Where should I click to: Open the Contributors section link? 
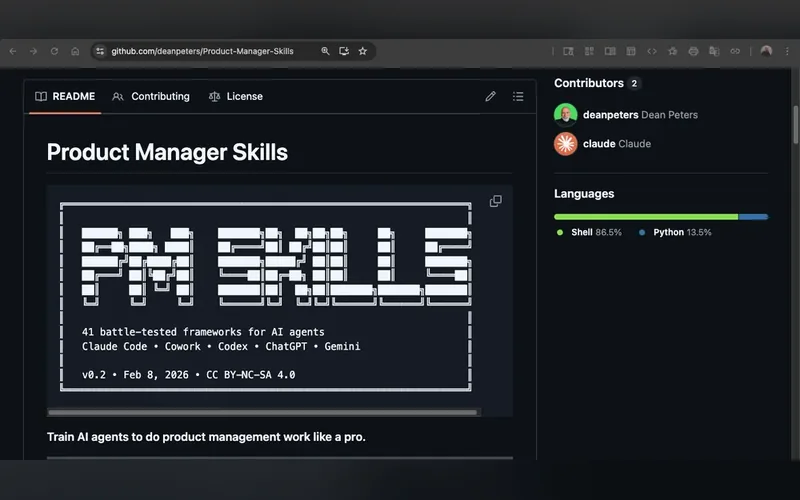tap(589, 83)
